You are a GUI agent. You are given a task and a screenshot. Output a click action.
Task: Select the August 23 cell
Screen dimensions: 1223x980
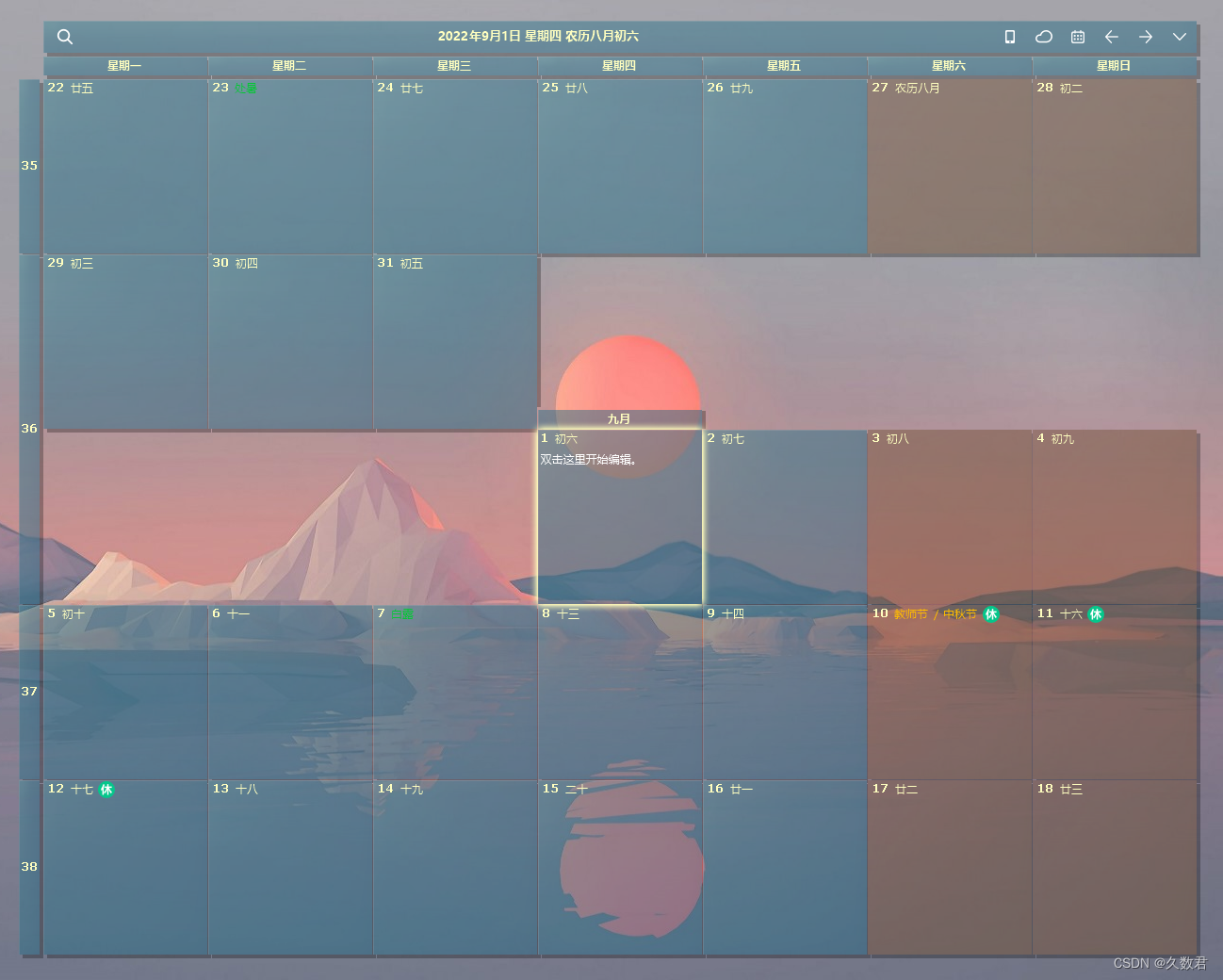(x=290, y=167)
